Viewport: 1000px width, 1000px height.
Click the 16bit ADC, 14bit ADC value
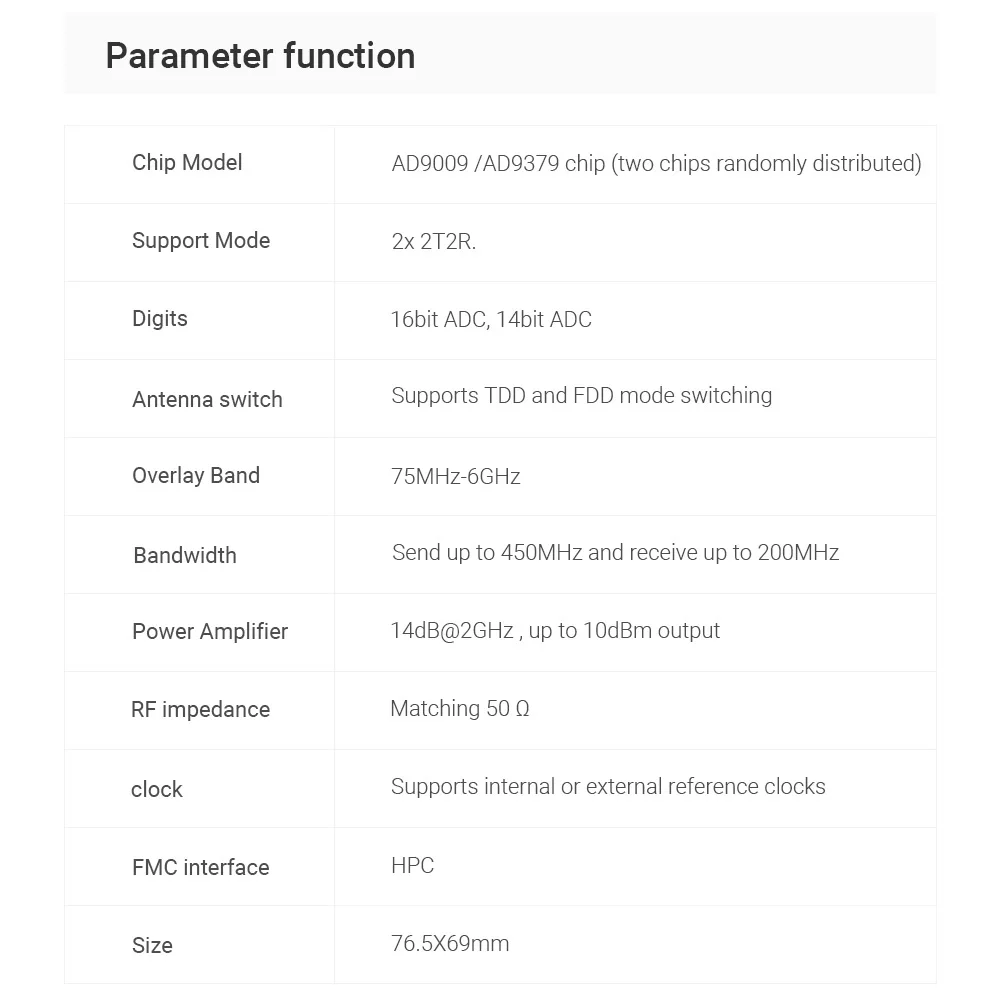[491, 320]
